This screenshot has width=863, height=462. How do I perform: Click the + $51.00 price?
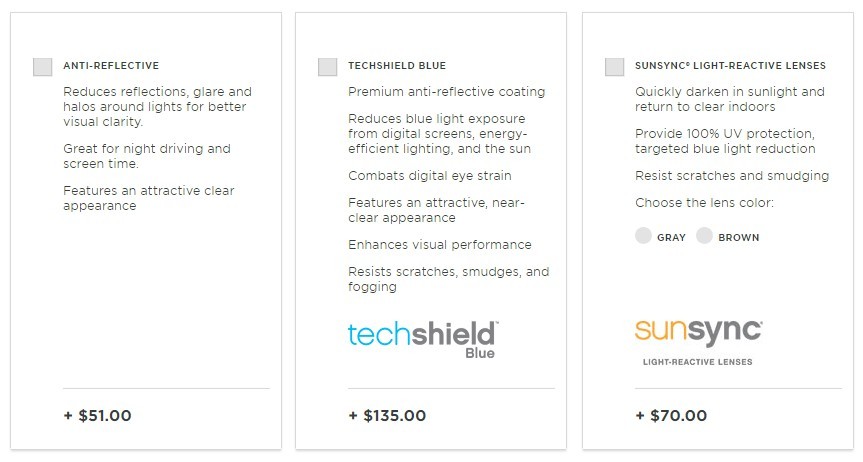[97, 416]
